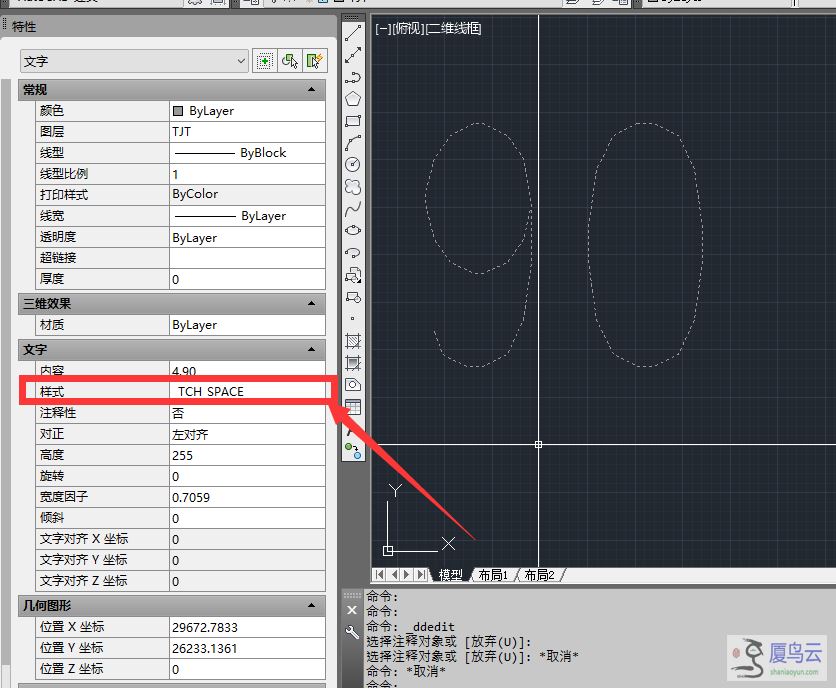Click the Select Objects icon
Viewport: 836px width, 688px height.
(x=290, y=61)
